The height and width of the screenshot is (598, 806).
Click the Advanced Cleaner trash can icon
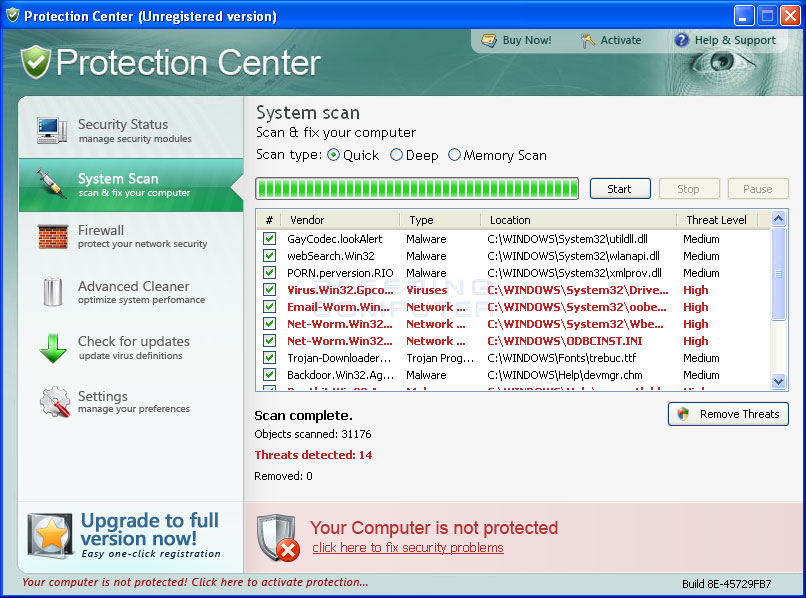pos(53,292)
